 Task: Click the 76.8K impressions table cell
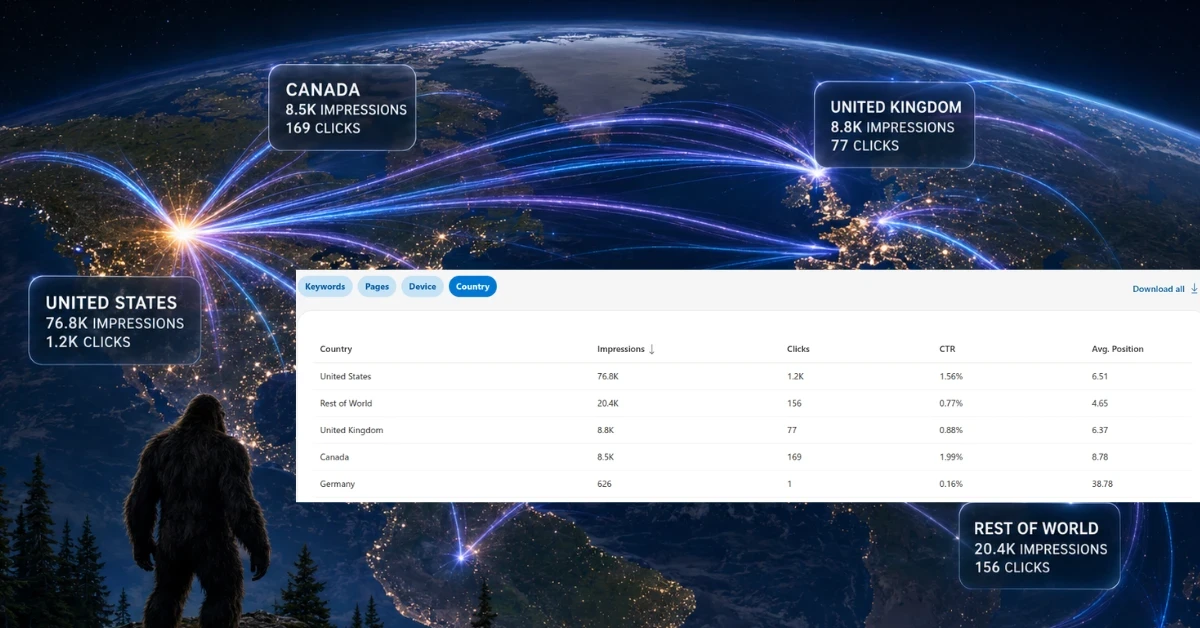point(607,377)
